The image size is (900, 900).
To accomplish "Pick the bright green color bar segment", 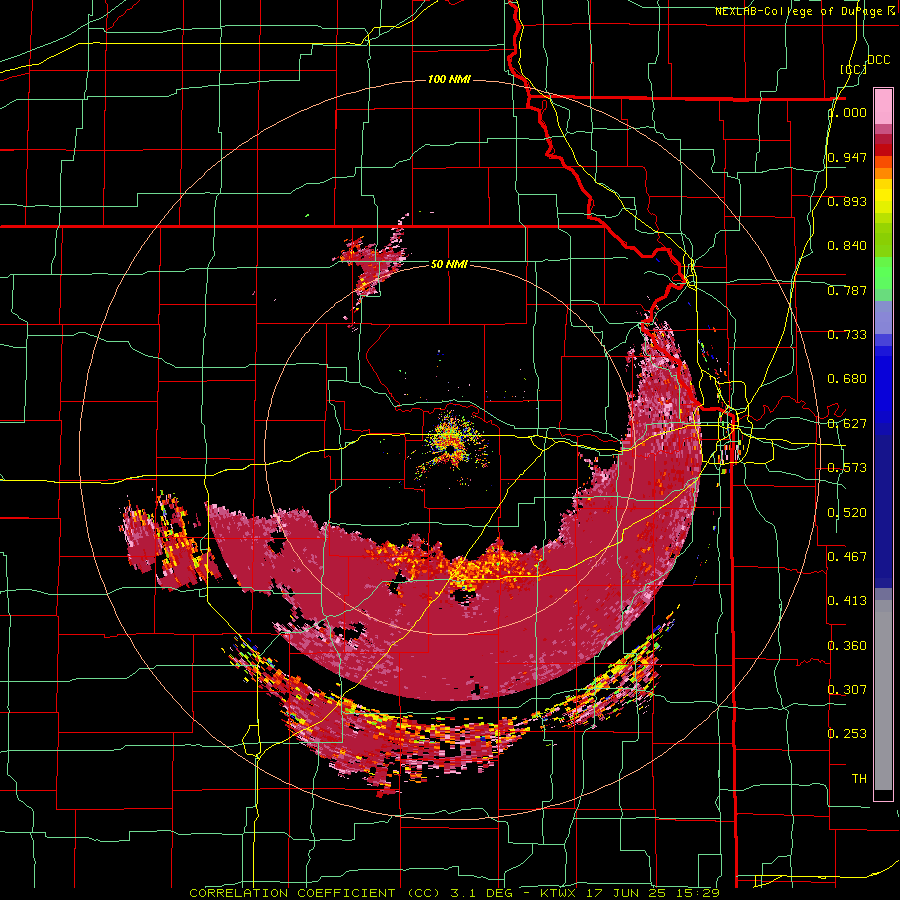I will pyautogui.click(x=883, y=274).
